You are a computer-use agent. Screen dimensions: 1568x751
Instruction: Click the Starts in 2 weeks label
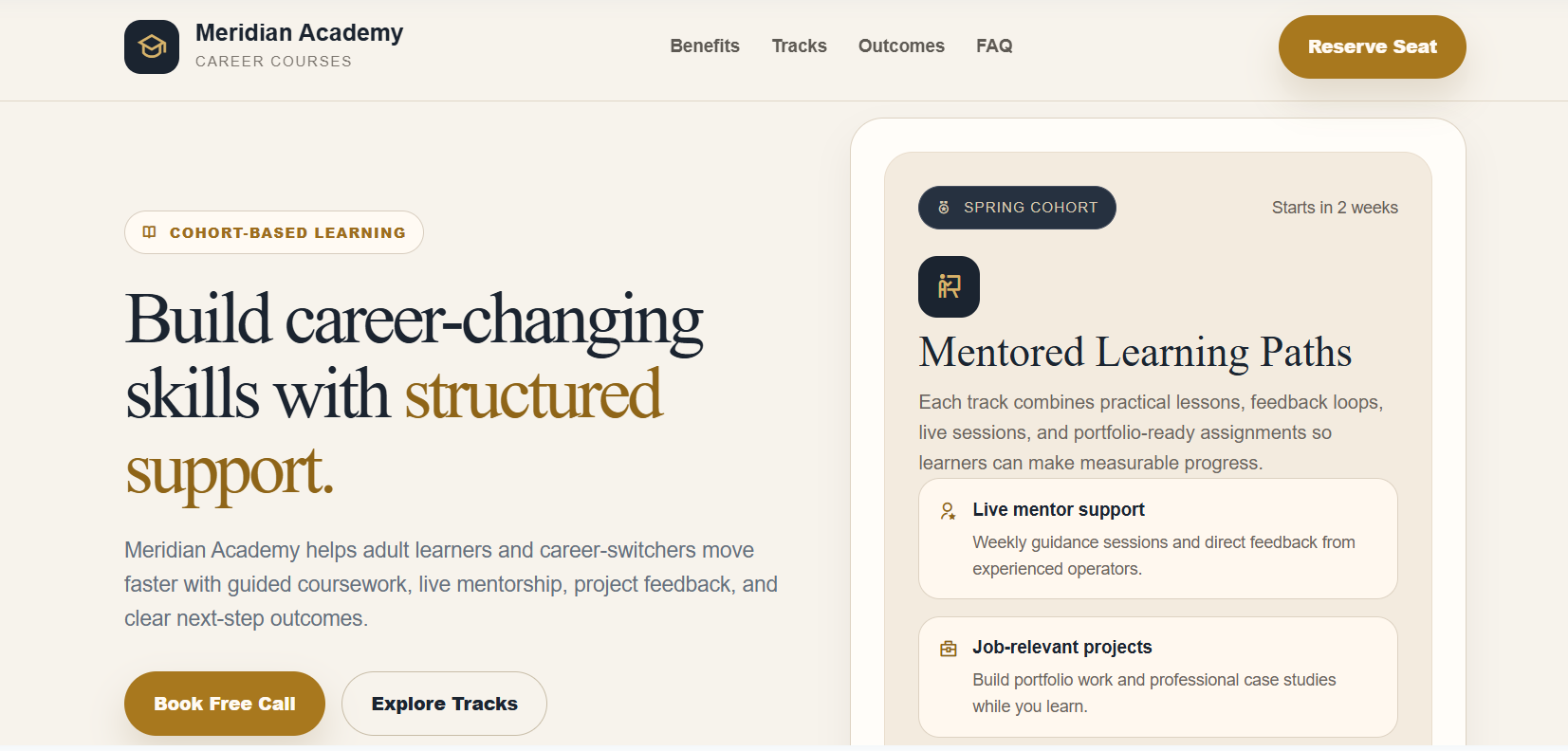tap(1335, 207)
